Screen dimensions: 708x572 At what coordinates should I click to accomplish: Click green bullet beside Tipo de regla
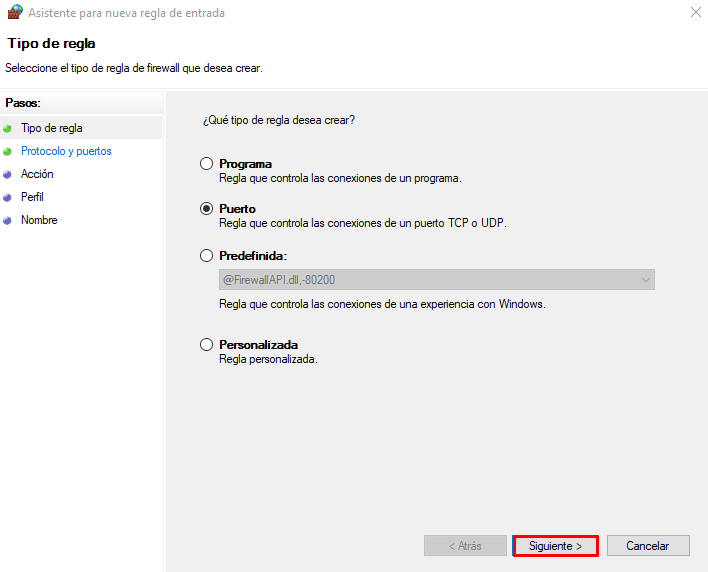[x=8, y=128]
